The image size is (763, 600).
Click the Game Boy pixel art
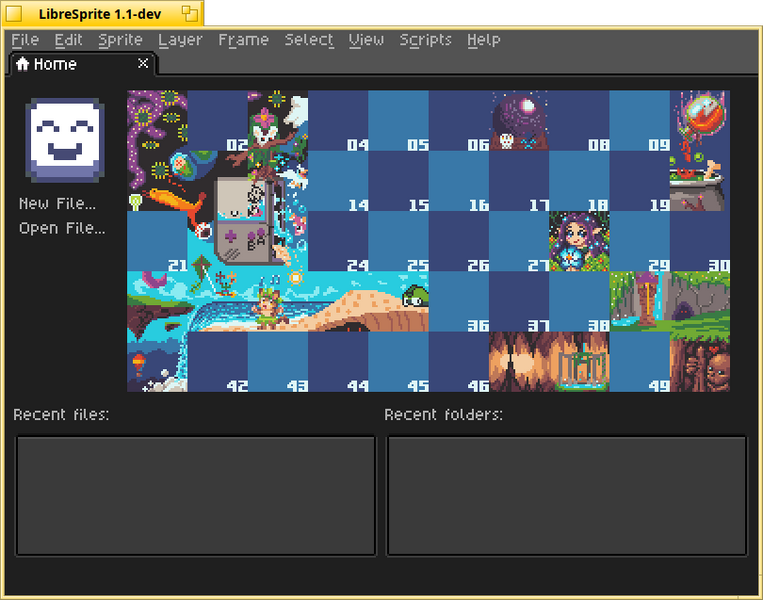click(x=242, y=220)
